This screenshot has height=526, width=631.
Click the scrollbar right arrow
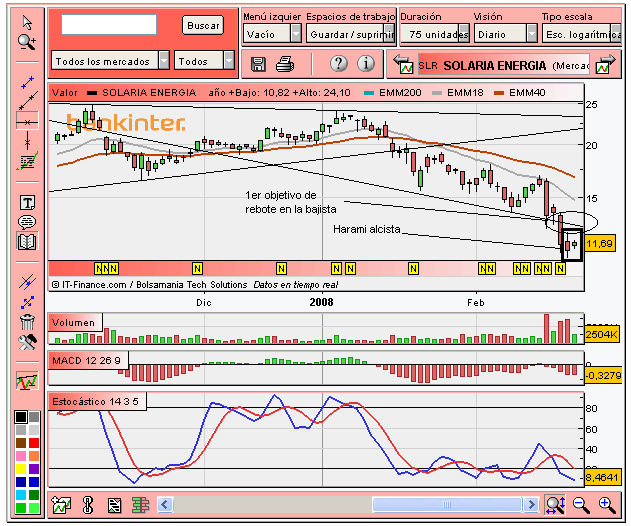[x=531, y=504]
